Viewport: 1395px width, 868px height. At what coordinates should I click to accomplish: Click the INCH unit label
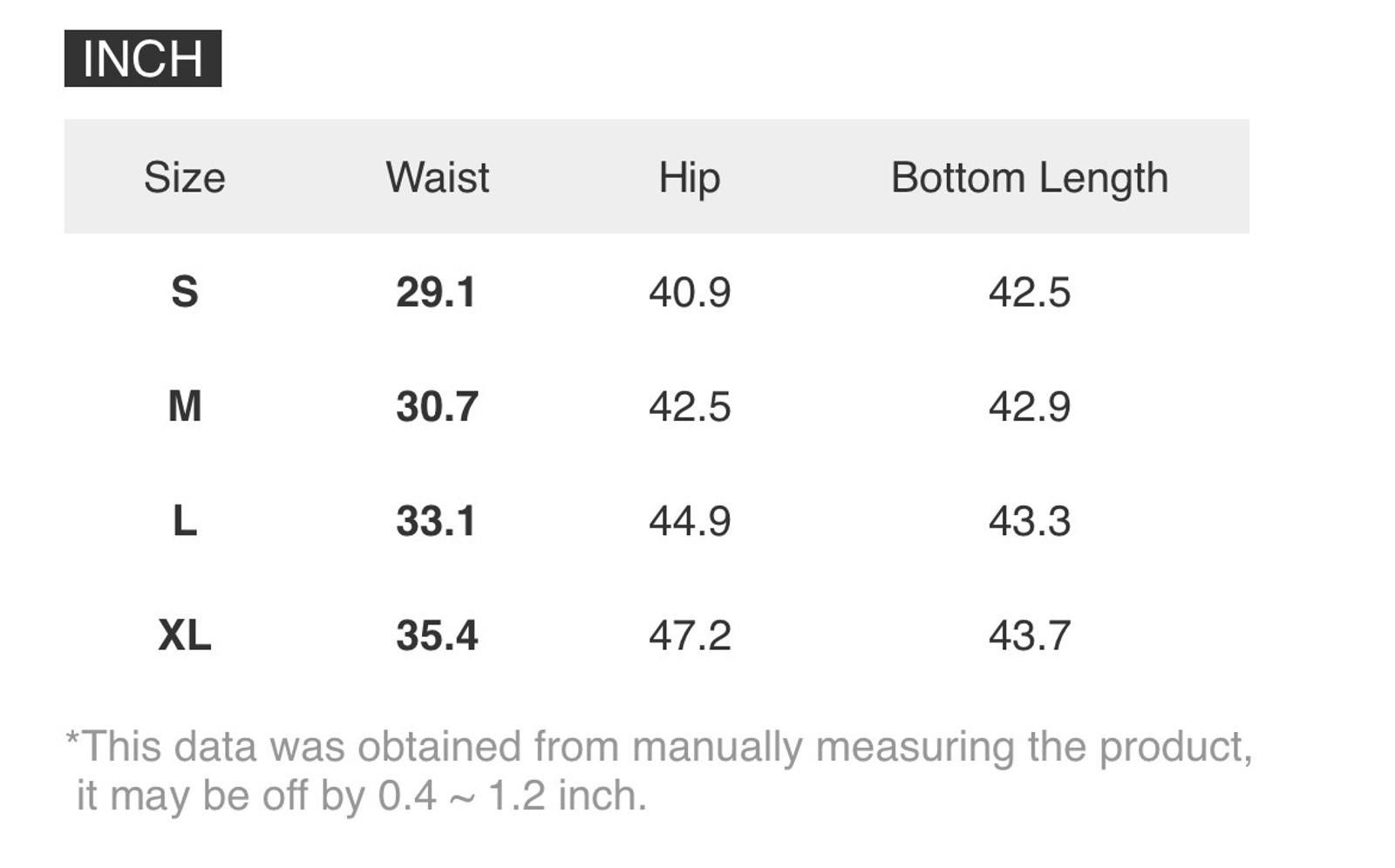(x=143, y=58)
